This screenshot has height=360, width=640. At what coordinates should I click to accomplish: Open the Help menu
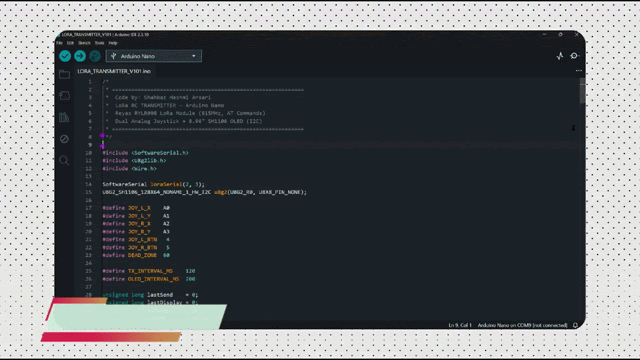113,43
